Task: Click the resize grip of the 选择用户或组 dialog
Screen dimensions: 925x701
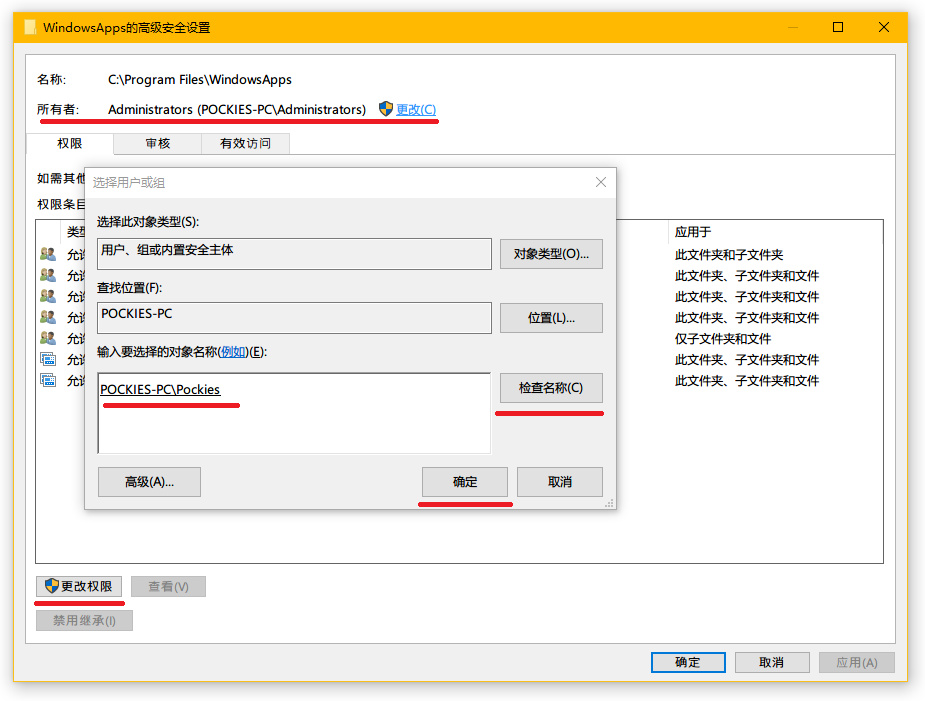Action: point(609,504)
